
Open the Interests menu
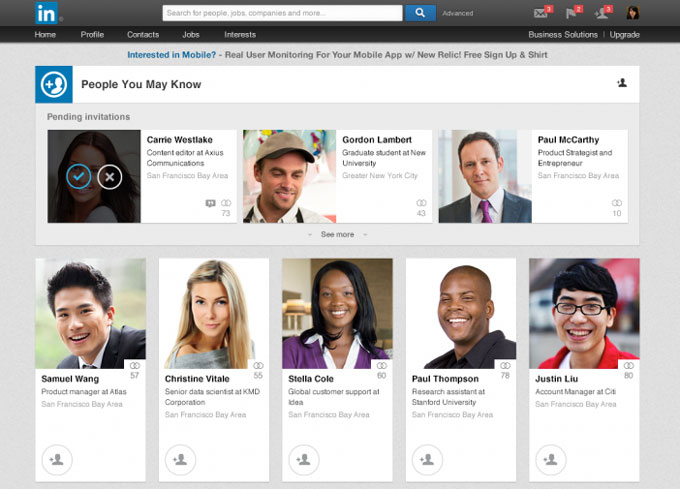[x=239, y=34]
